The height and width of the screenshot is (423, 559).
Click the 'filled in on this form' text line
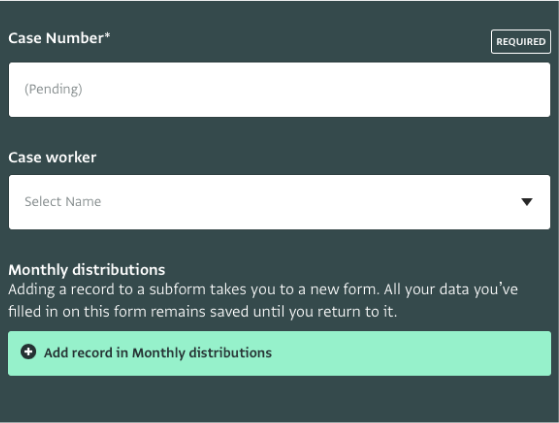[202, 312]
